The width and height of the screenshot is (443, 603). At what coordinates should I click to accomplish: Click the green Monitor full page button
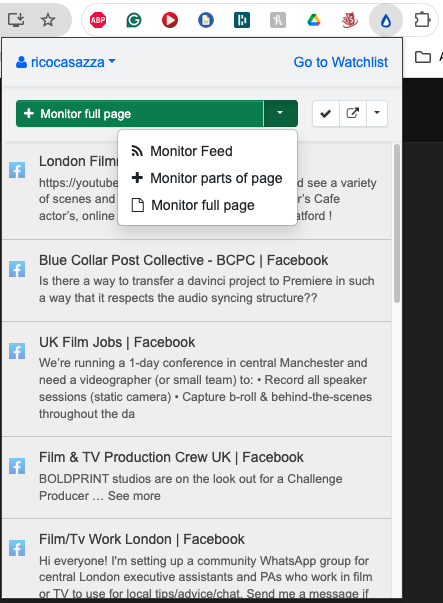(x=140, y=113)
